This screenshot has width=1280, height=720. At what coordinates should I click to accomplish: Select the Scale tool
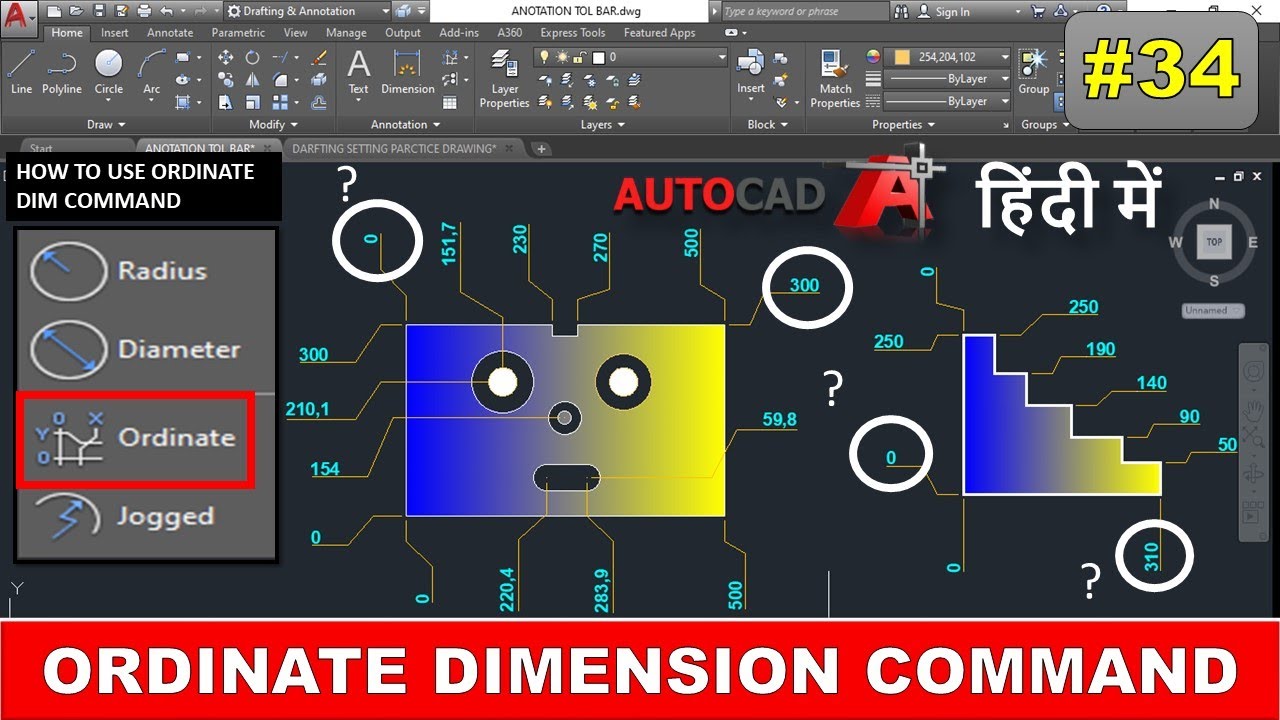[253, 102]
